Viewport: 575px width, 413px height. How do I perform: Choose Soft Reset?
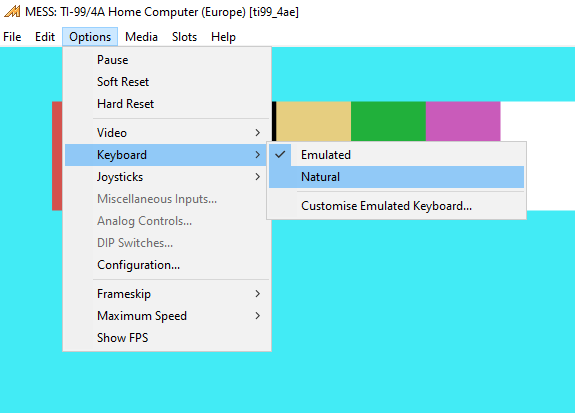click(167, 82)
